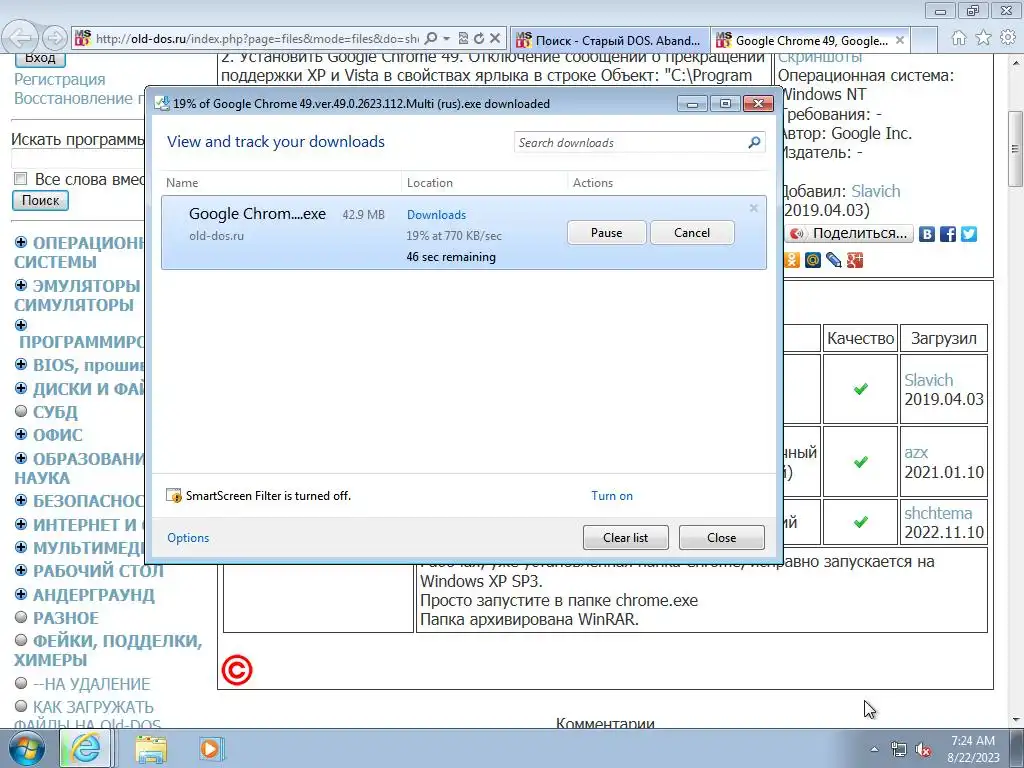
Task: Click the SmartScreen shield icon
Action: tap(174, 496)
